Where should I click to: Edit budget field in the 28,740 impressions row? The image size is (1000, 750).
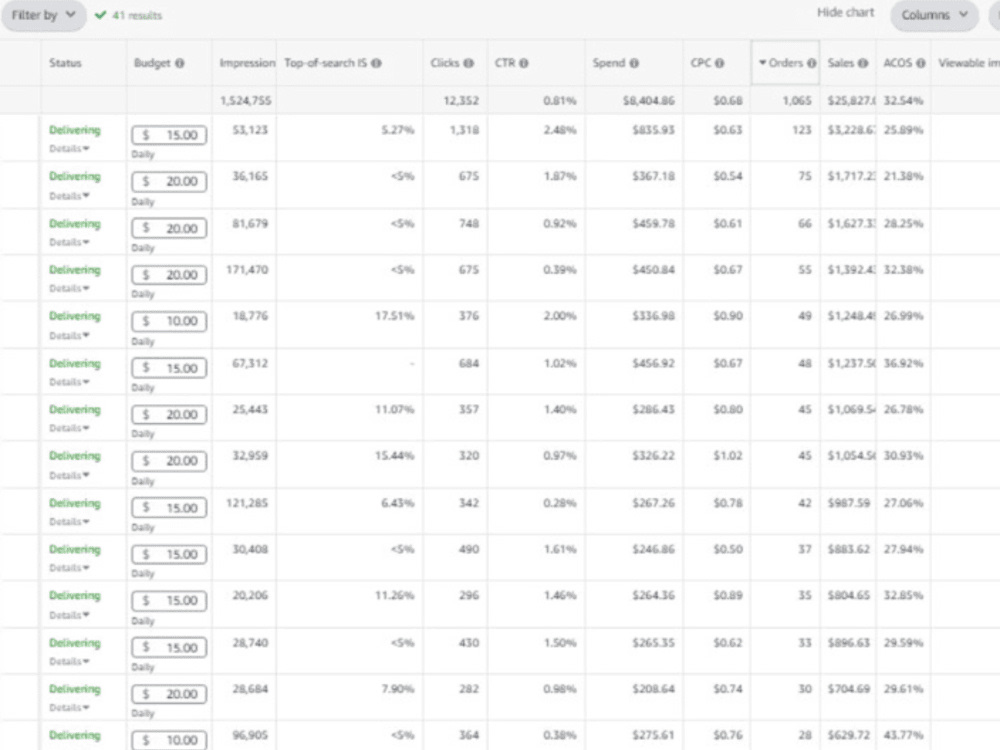point(169,647)
